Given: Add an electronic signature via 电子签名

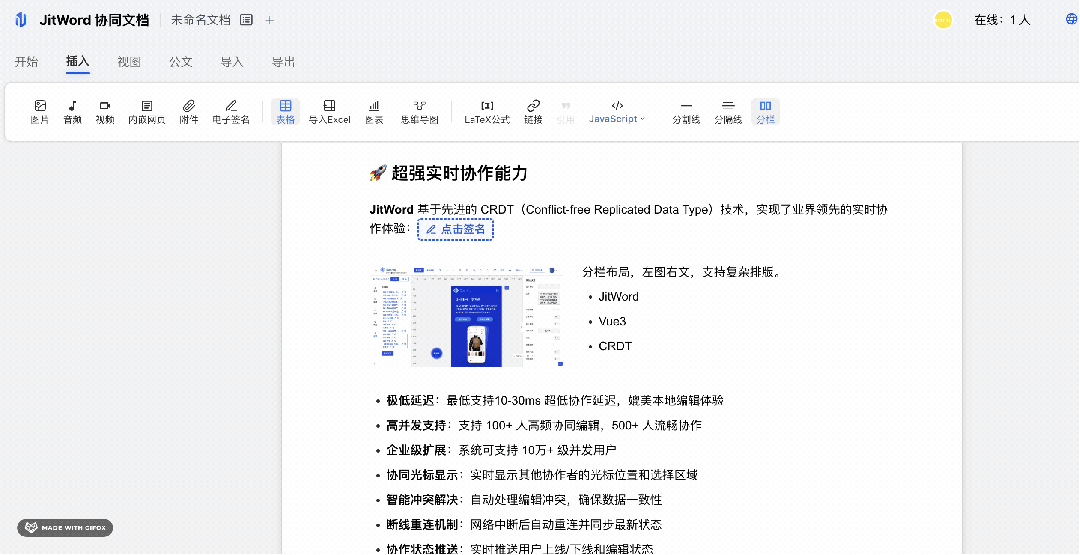Looking at the screenshot, I should pyautogui.click(x=231, y=112).
